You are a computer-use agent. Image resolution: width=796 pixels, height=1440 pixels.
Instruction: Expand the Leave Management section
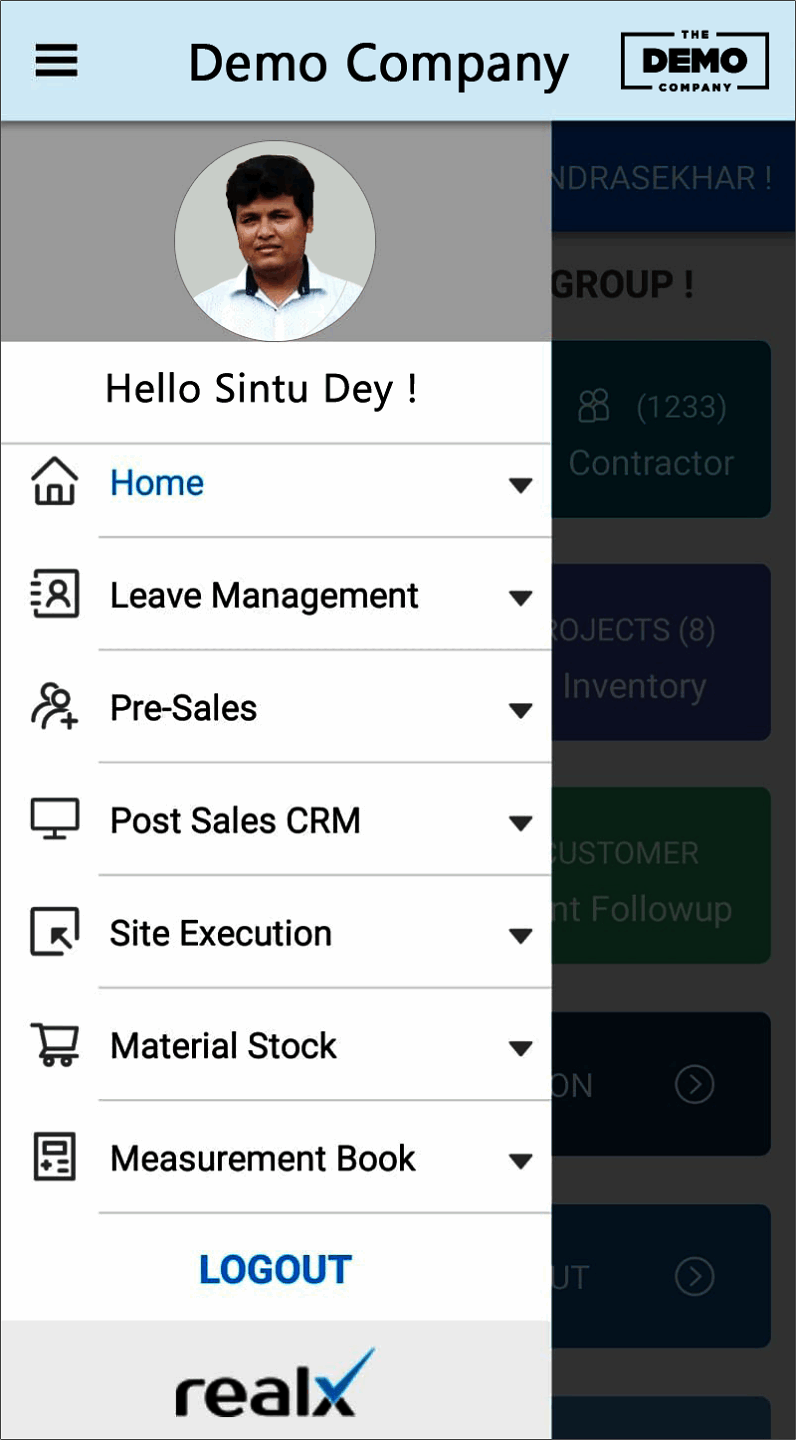point(521,597)
